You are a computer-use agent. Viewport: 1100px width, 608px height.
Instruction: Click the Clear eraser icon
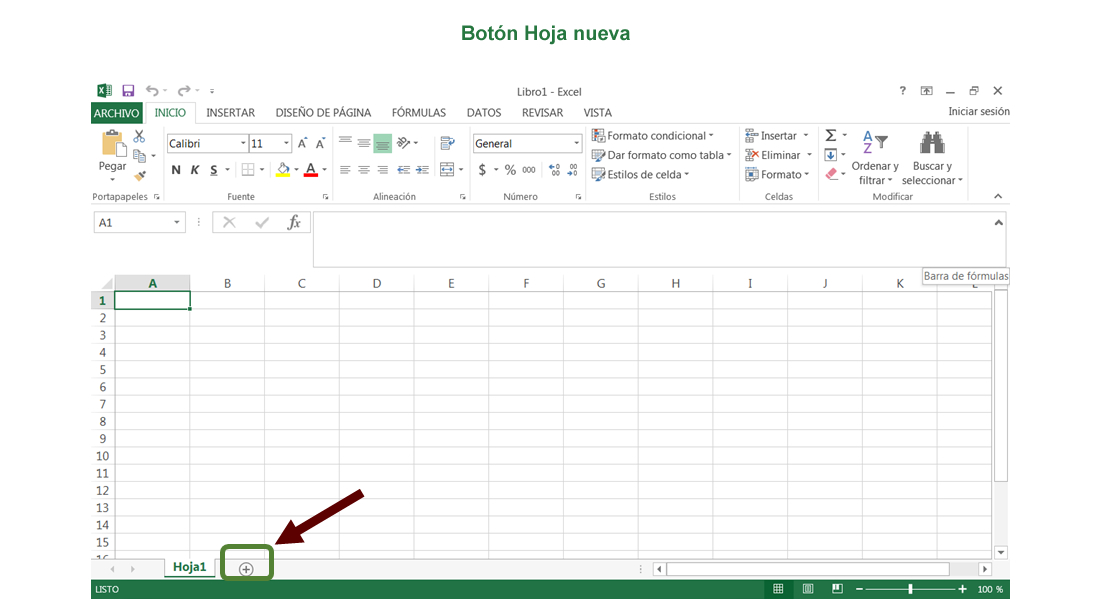coord(831,174)
